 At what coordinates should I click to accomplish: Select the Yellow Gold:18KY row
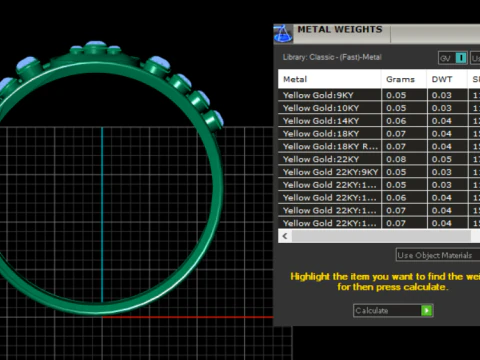pyautogui.click(x=379, y=134)
